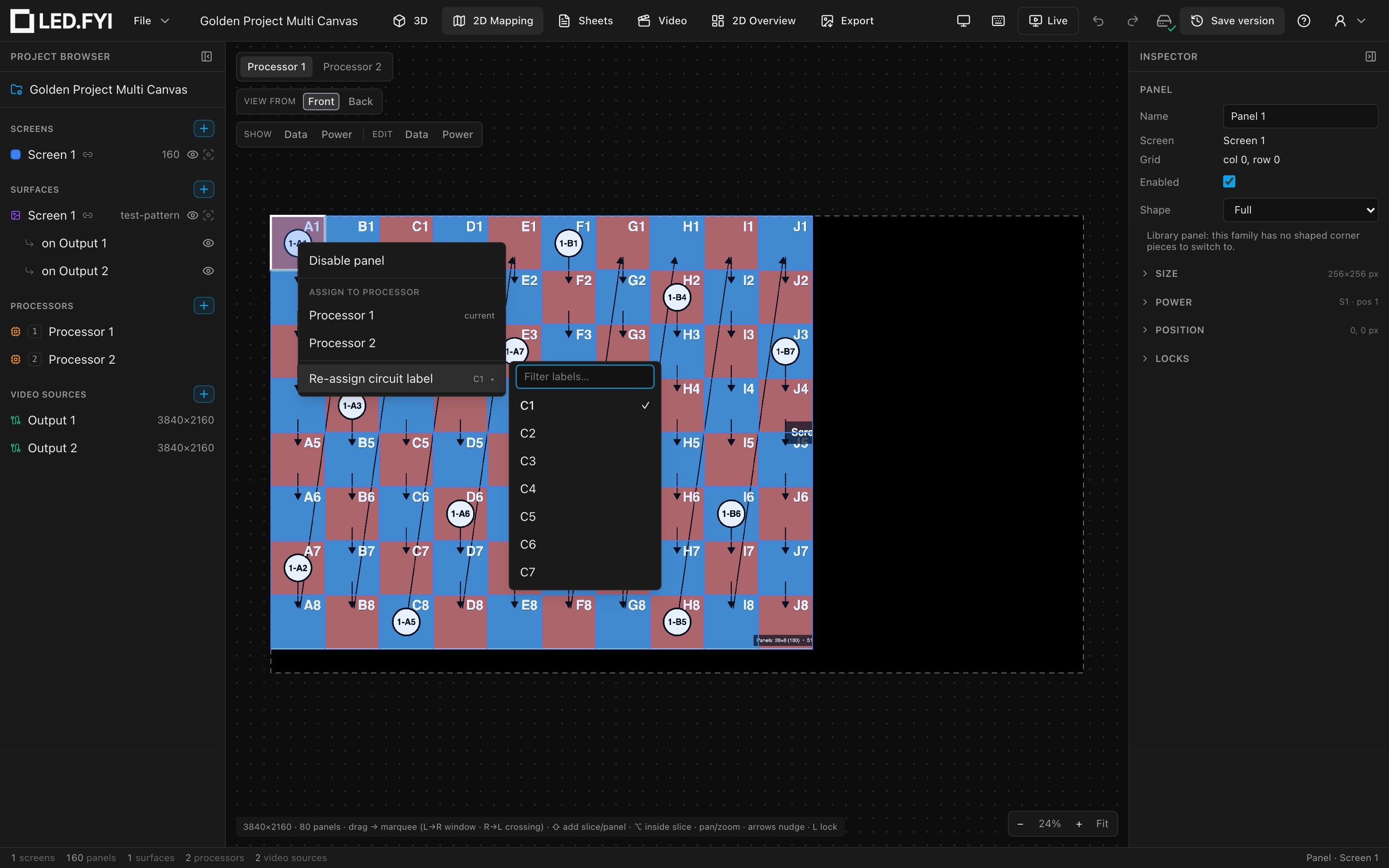
Task: Click the keyboard shortcuts icon
Action: [998, 21]
